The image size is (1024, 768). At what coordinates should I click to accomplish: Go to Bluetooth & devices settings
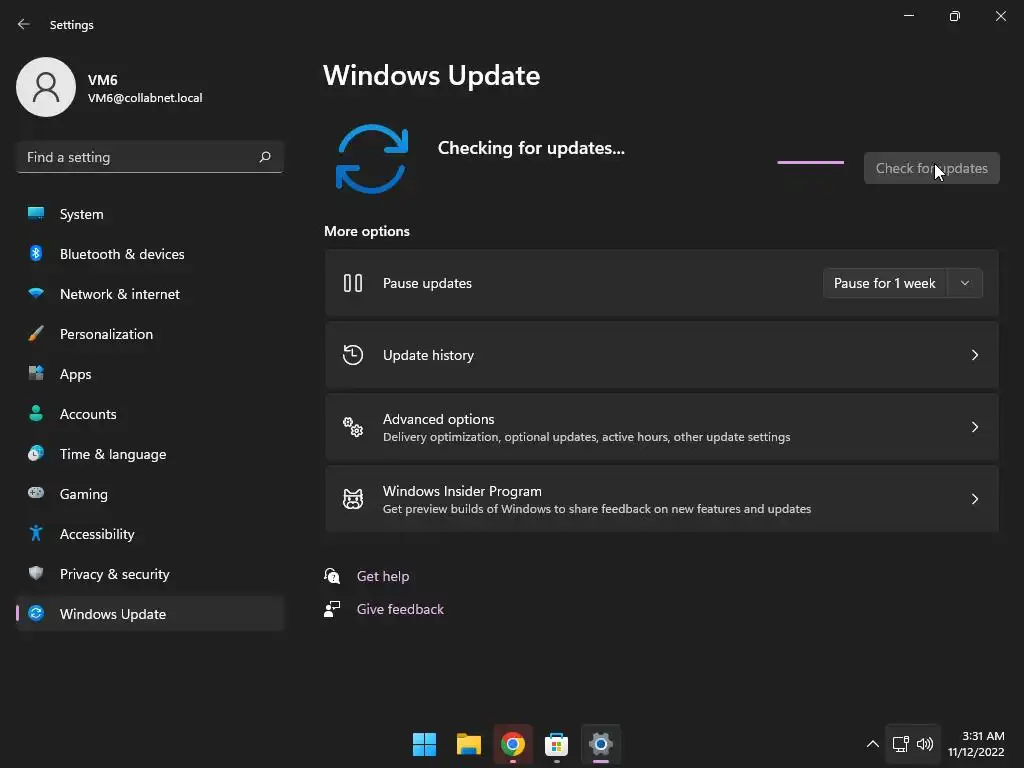150,254
